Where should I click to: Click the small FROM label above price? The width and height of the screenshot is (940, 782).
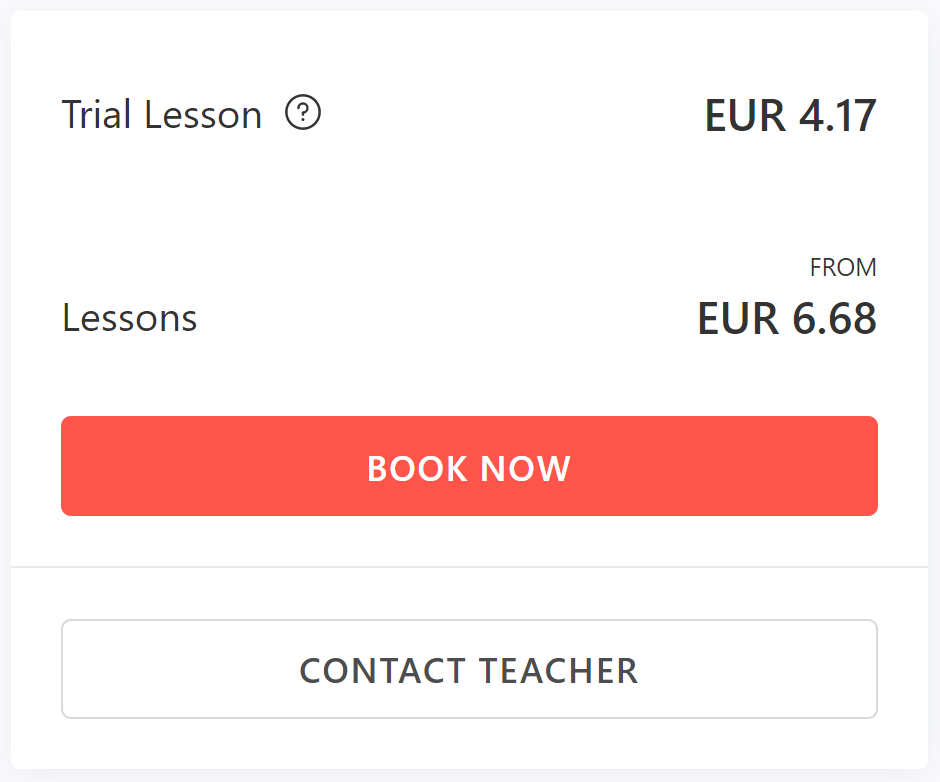(843, 268)
